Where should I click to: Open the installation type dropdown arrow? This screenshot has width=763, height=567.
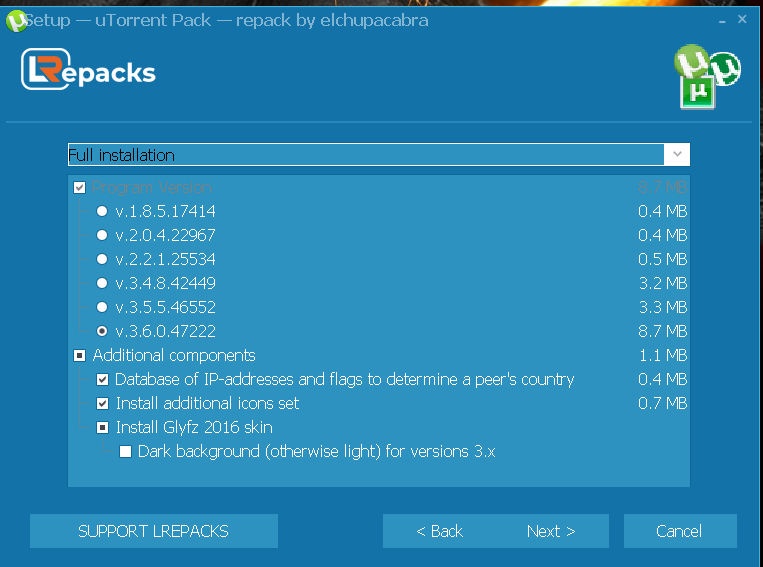coord(677,154)
